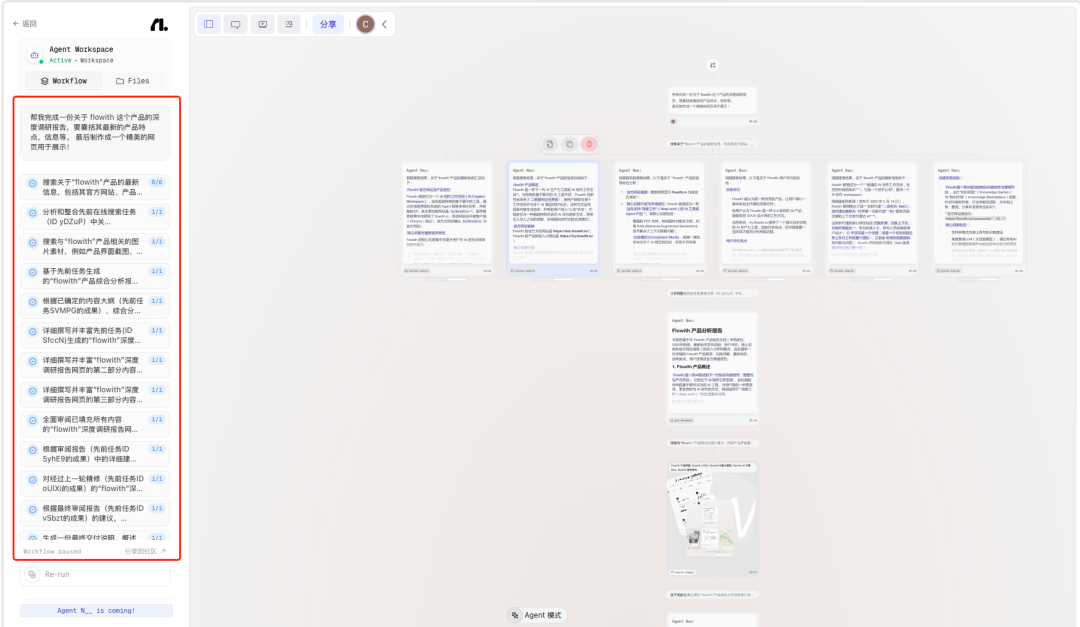This screenshot has height=627, width=1080.
Task: Click the copy icon above selected node
Action: (x=569, y=144)
